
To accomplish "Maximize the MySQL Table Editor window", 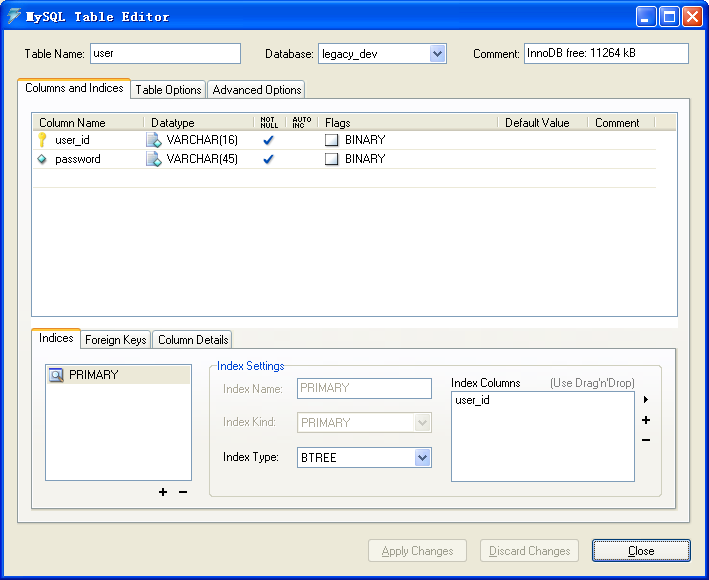I will coord(669,17).
